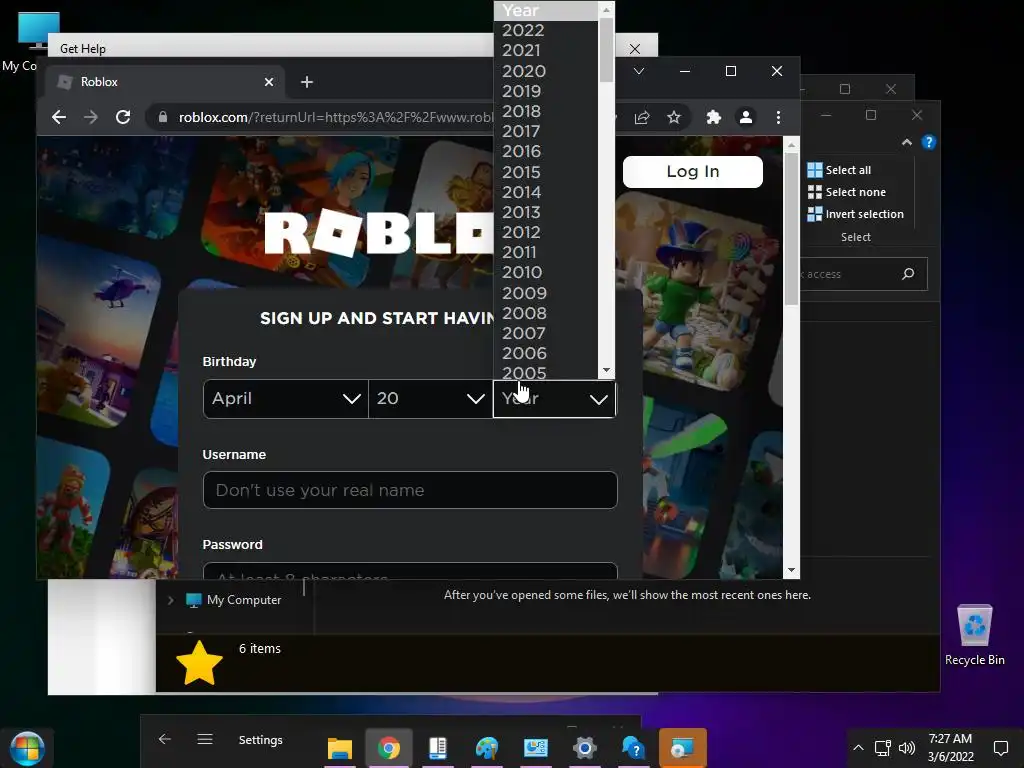Viewport: 1024px width, 768px height.
Task: Choose 2015 from the year list
Action: 545,172
